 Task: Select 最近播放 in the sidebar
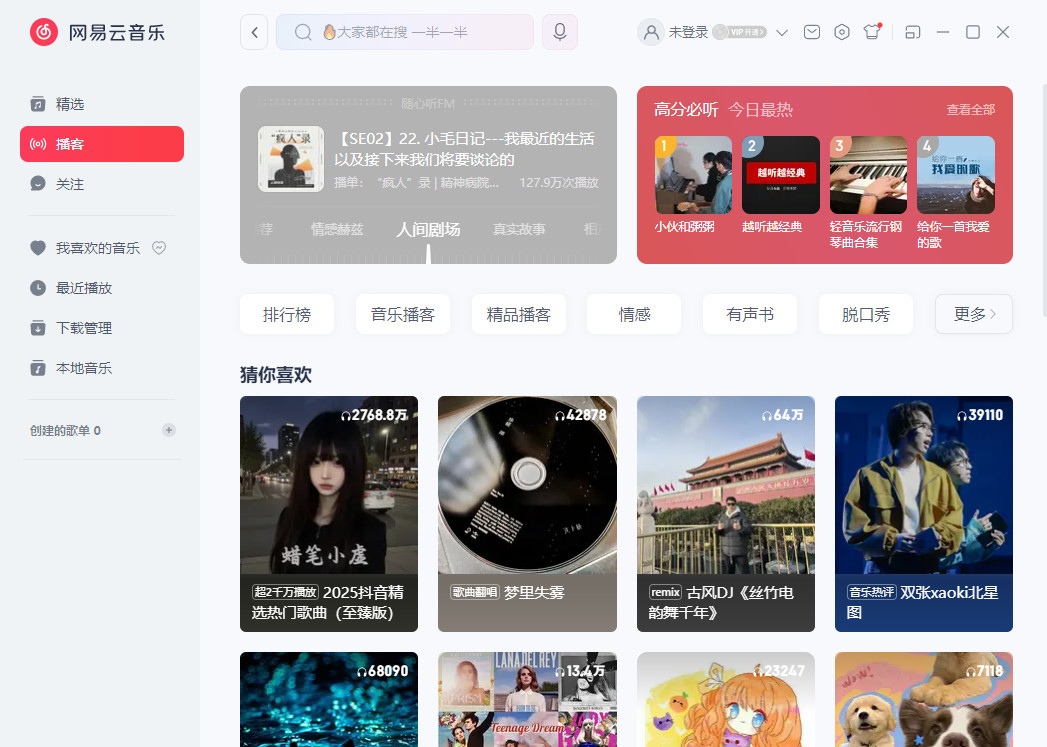coord(84,288)
